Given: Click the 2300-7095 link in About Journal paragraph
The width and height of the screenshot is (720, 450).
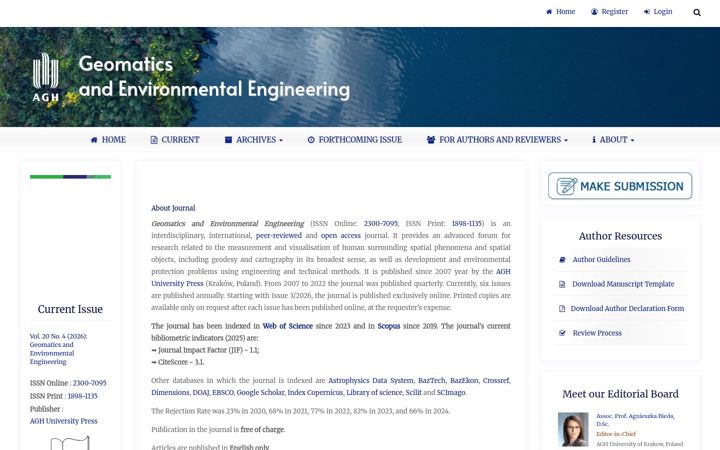Looking at the screenshot, I should [x=381, y=224].
